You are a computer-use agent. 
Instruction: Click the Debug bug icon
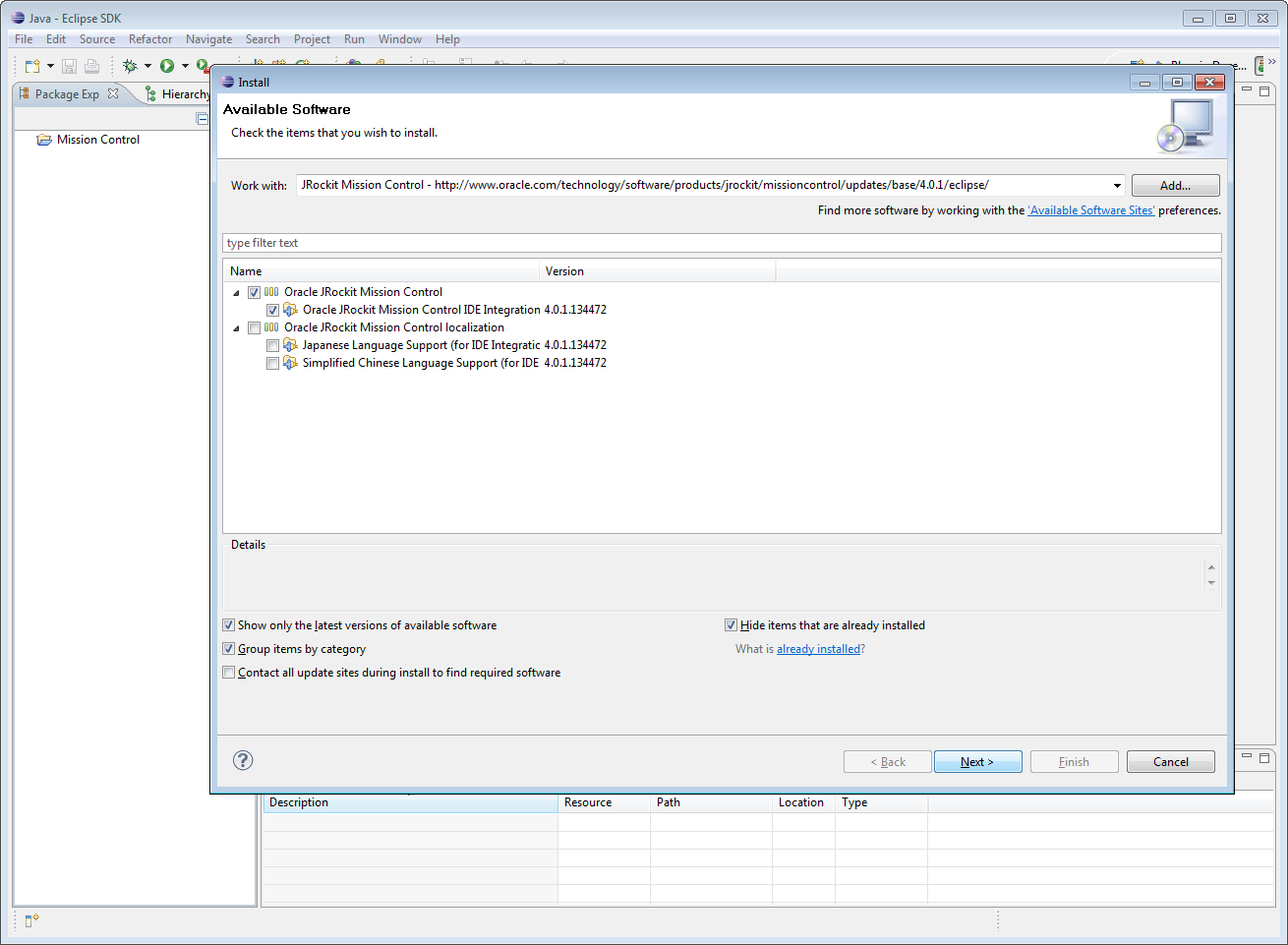pyautogui.click(x=130, y=66)
